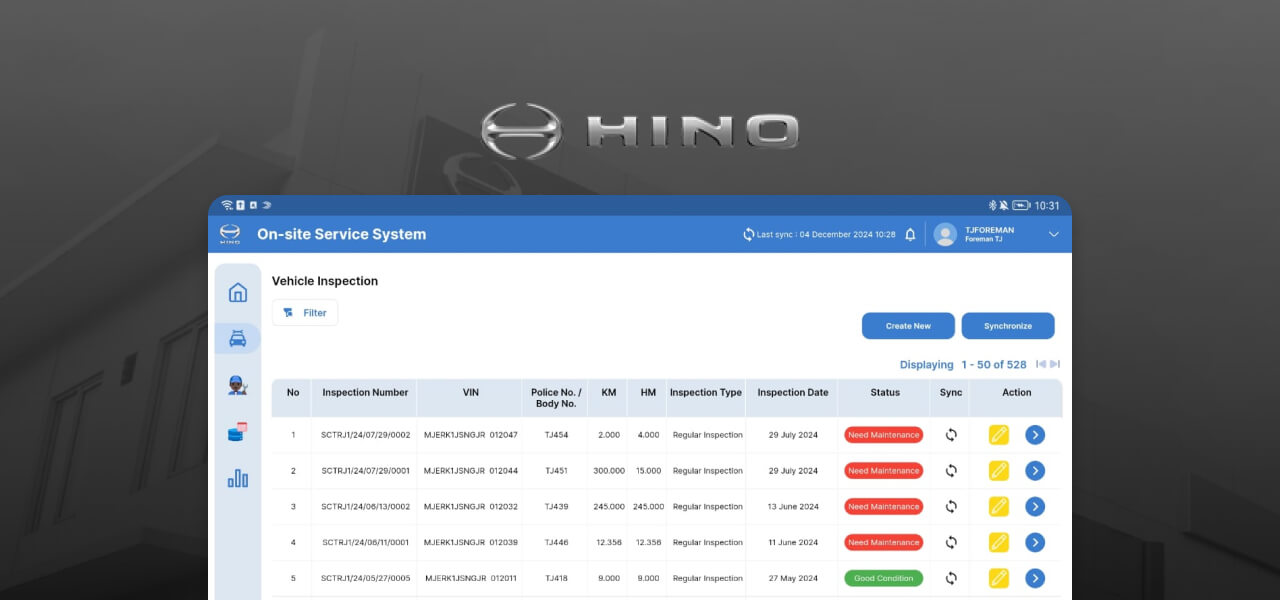Click the yellow edit pencil for row 1
The width and height of the screenshot is (1280, 600).
point(998,435)
